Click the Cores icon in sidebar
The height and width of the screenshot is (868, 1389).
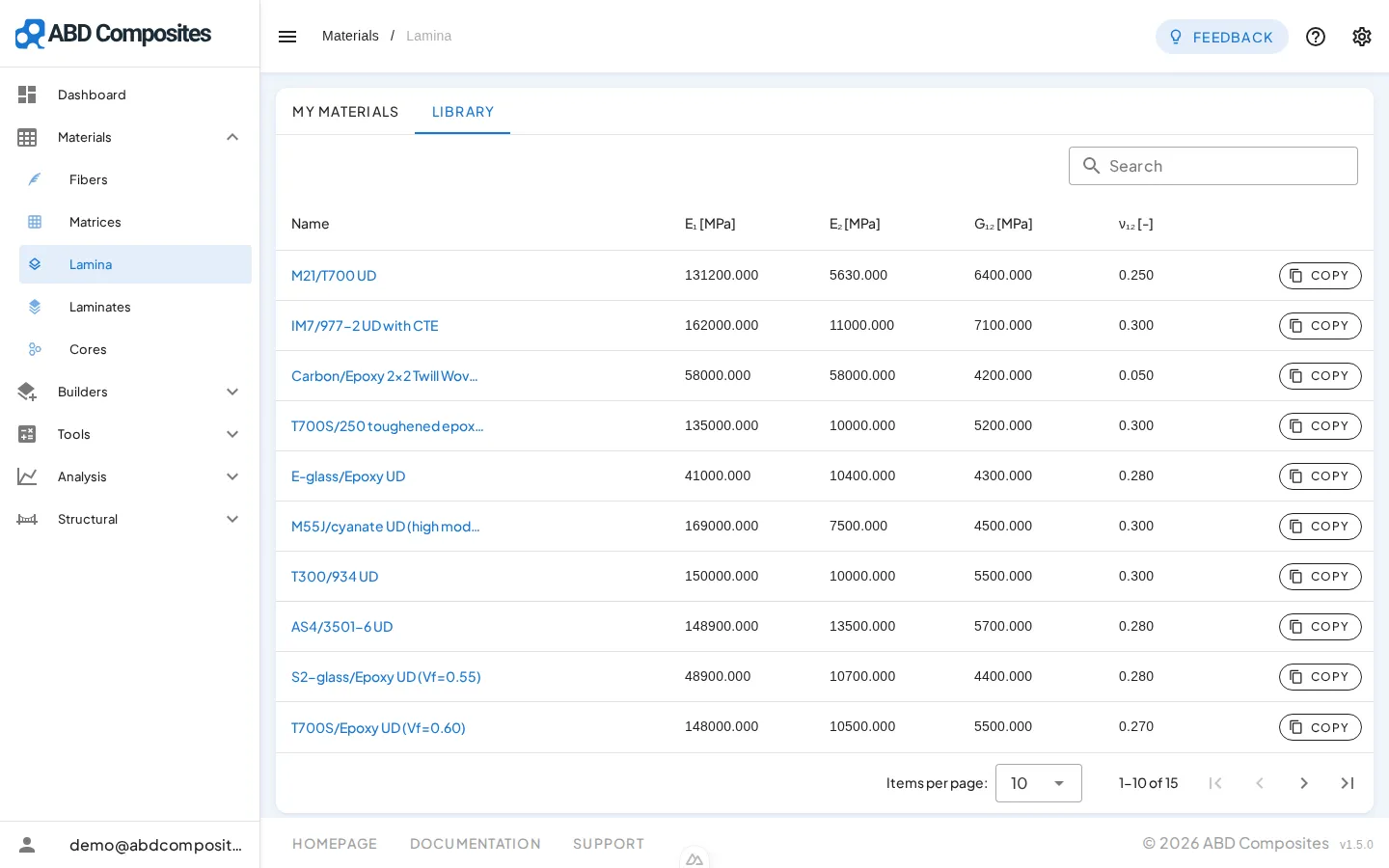coord(35,349)
